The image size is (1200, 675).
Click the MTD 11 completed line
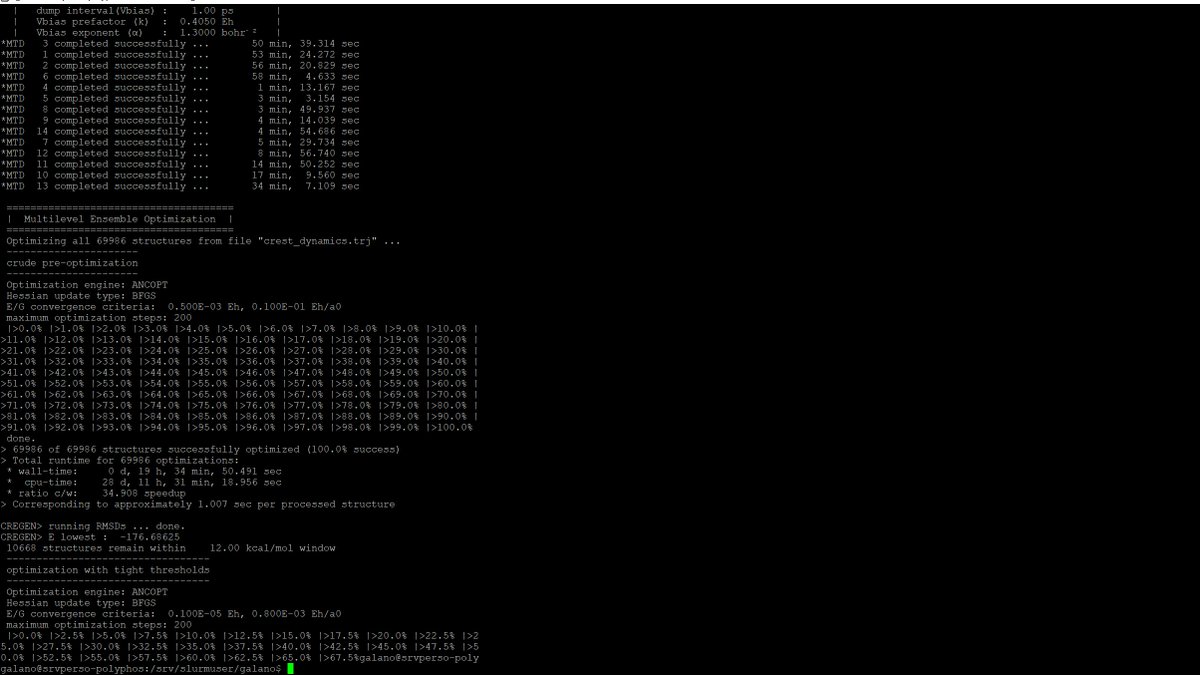point(180,164)
